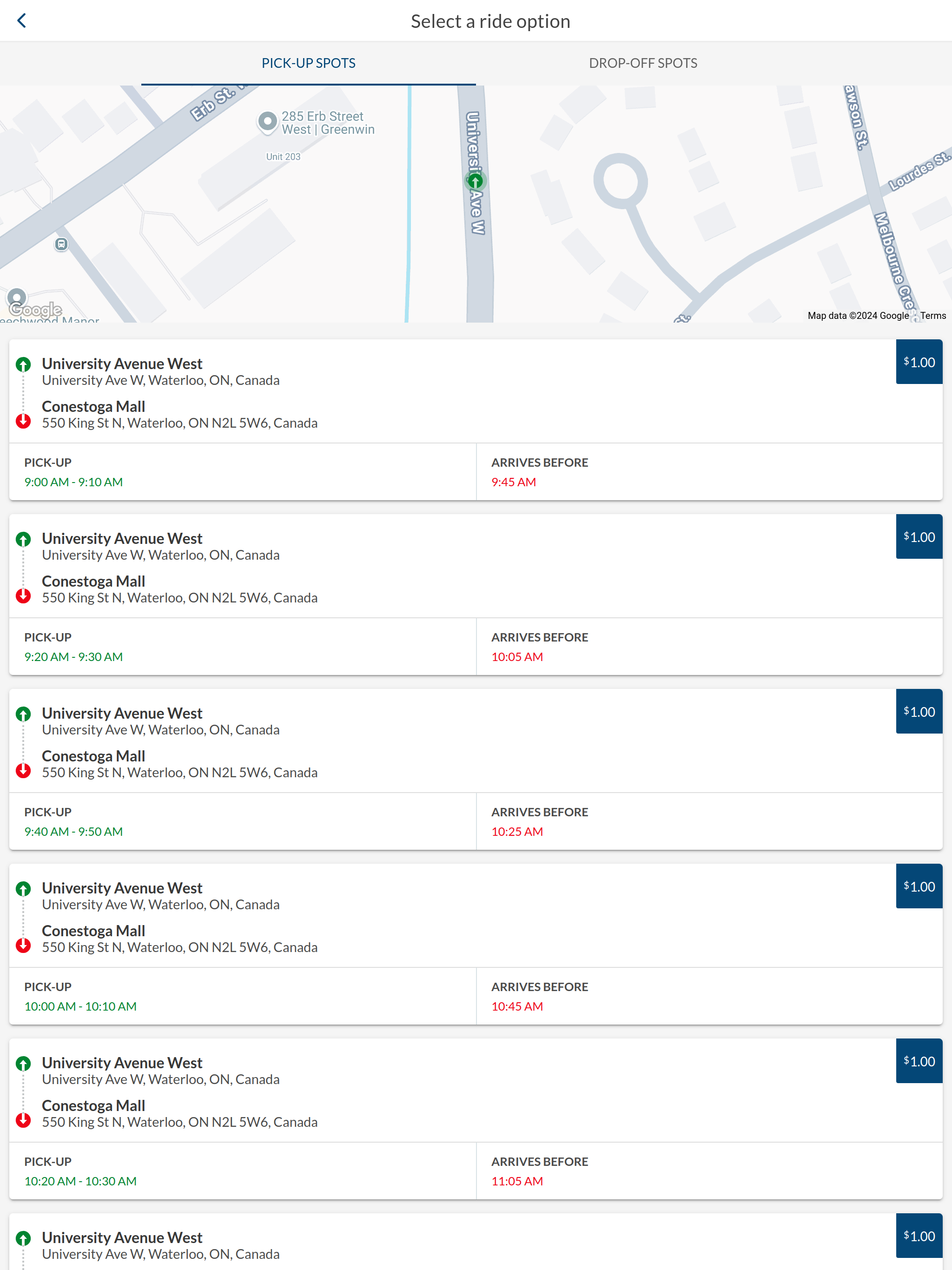Tap Conestoga Mall in the 9:00 AM ride
The height and width of the screenshot is (1270, 952).
click(x=93, y=406)
